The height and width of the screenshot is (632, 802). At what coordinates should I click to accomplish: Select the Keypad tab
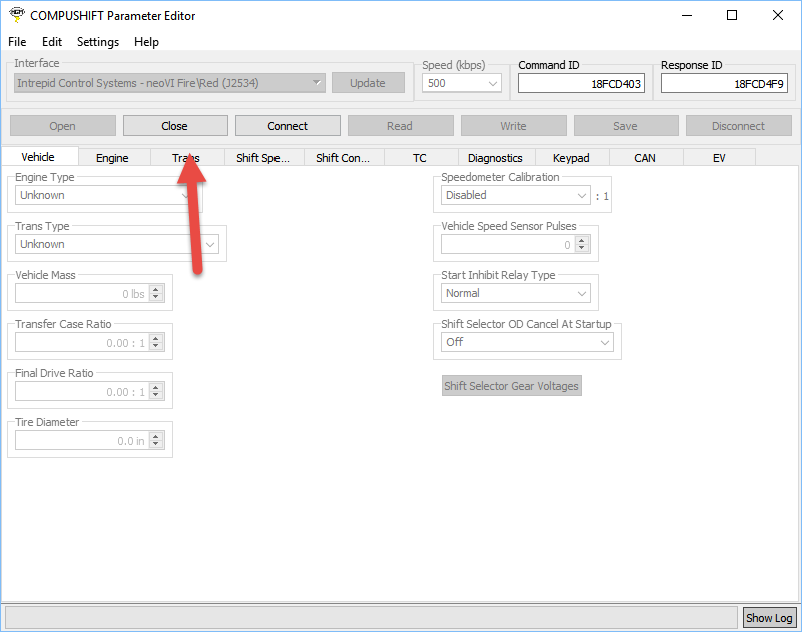pos(571,158)
